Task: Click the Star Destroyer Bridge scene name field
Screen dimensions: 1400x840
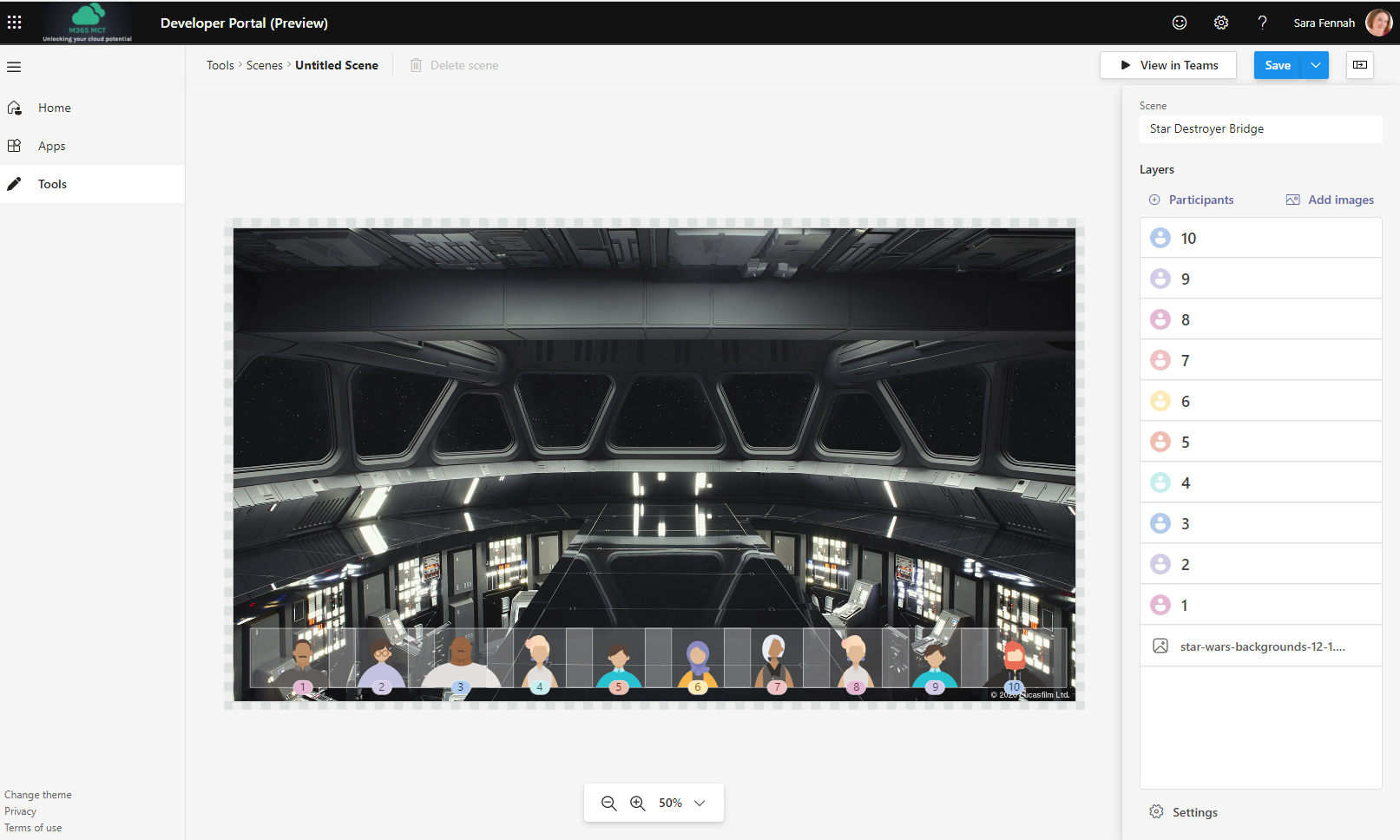Action: 1260,128
